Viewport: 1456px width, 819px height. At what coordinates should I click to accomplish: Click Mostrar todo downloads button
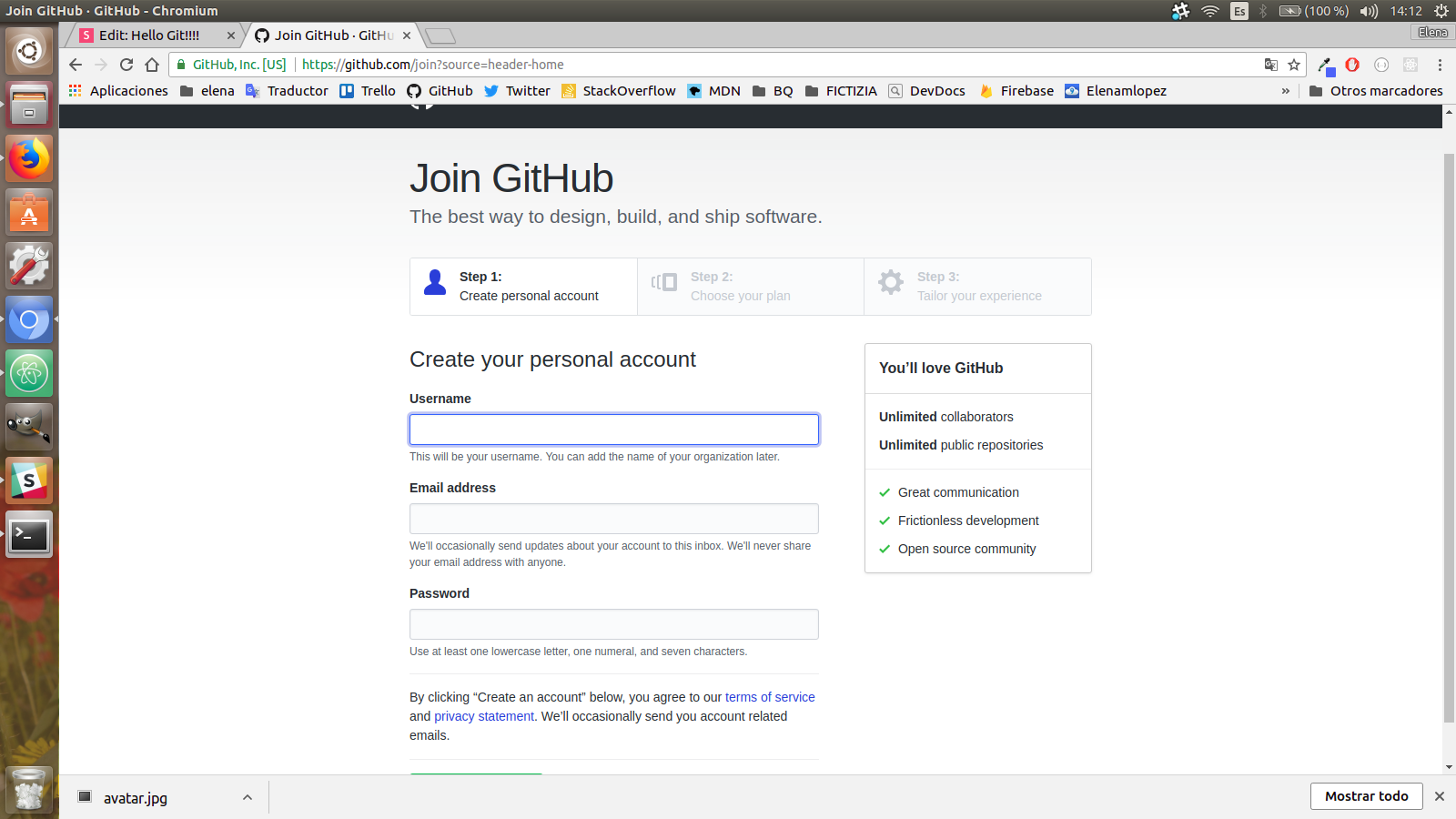[x=1366, y=796]
